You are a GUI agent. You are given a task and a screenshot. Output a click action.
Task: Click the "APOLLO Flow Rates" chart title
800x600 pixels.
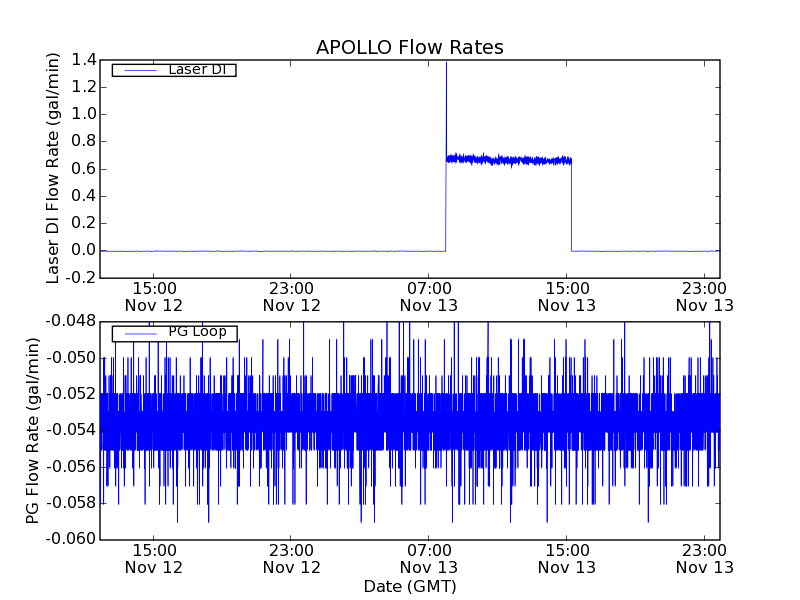[x=409, y=47]
